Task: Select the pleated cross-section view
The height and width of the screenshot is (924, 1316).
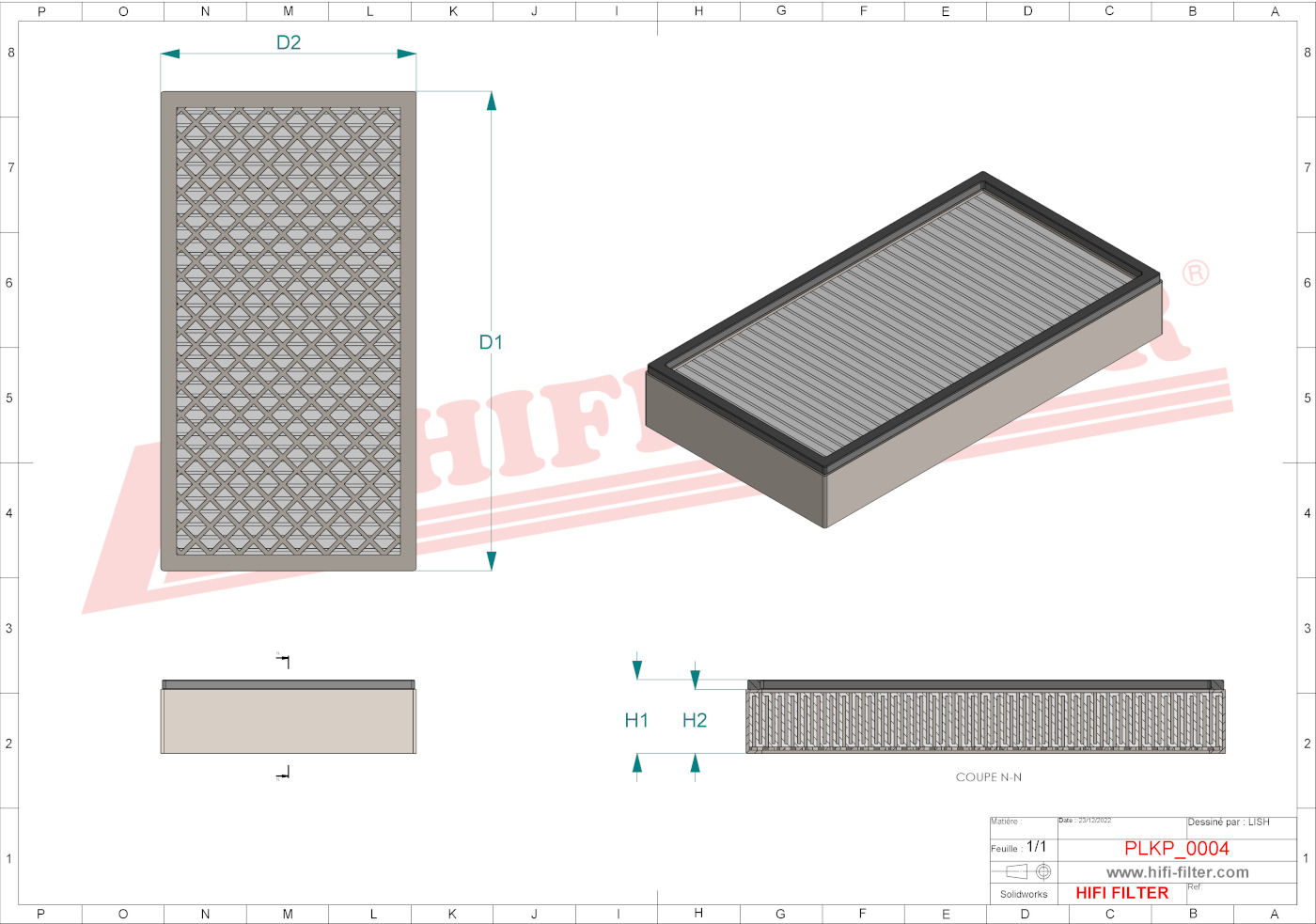Action: pyautogui.click(x=985, y=718)
